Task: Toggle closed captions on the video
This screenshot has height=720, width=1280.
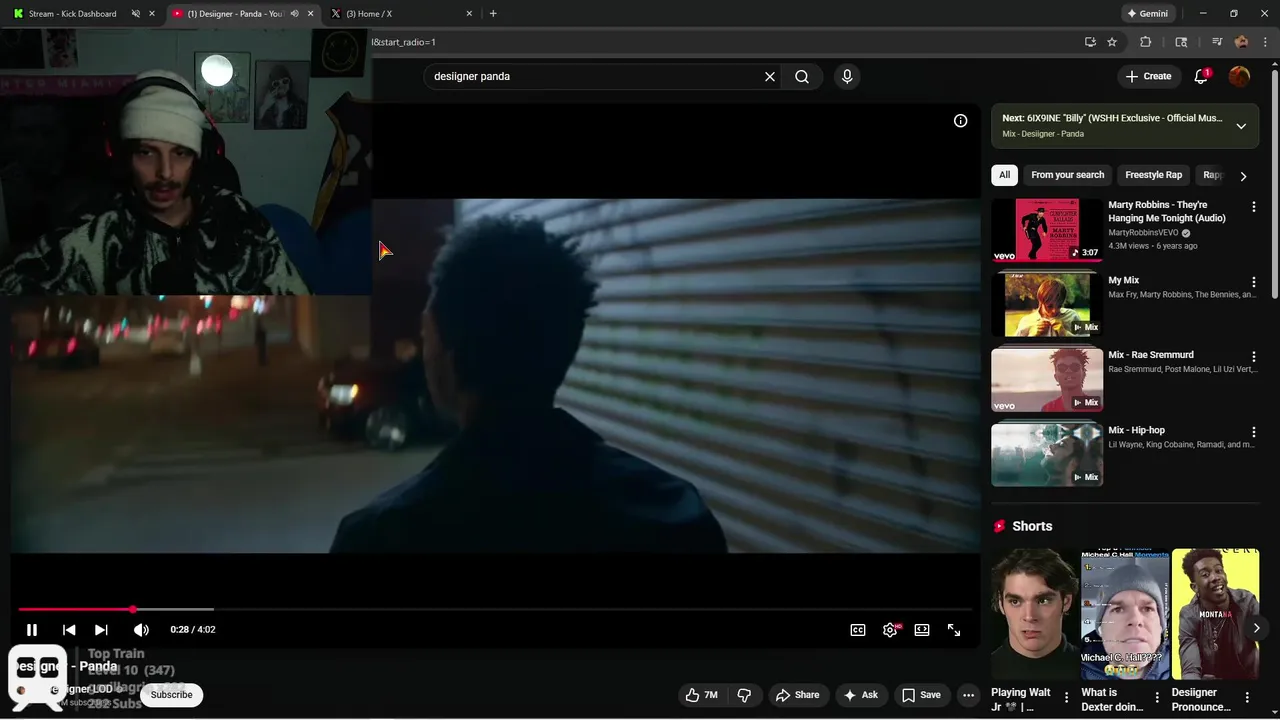Action: click(858, 630)
